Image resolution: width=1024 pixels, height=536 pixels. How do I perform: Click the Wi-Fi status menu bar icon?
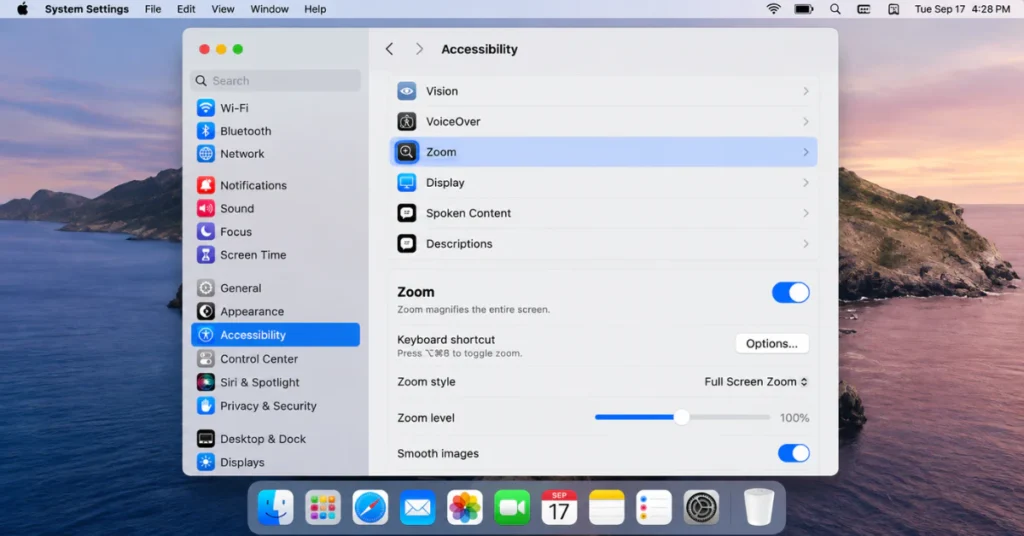point(774,9)
